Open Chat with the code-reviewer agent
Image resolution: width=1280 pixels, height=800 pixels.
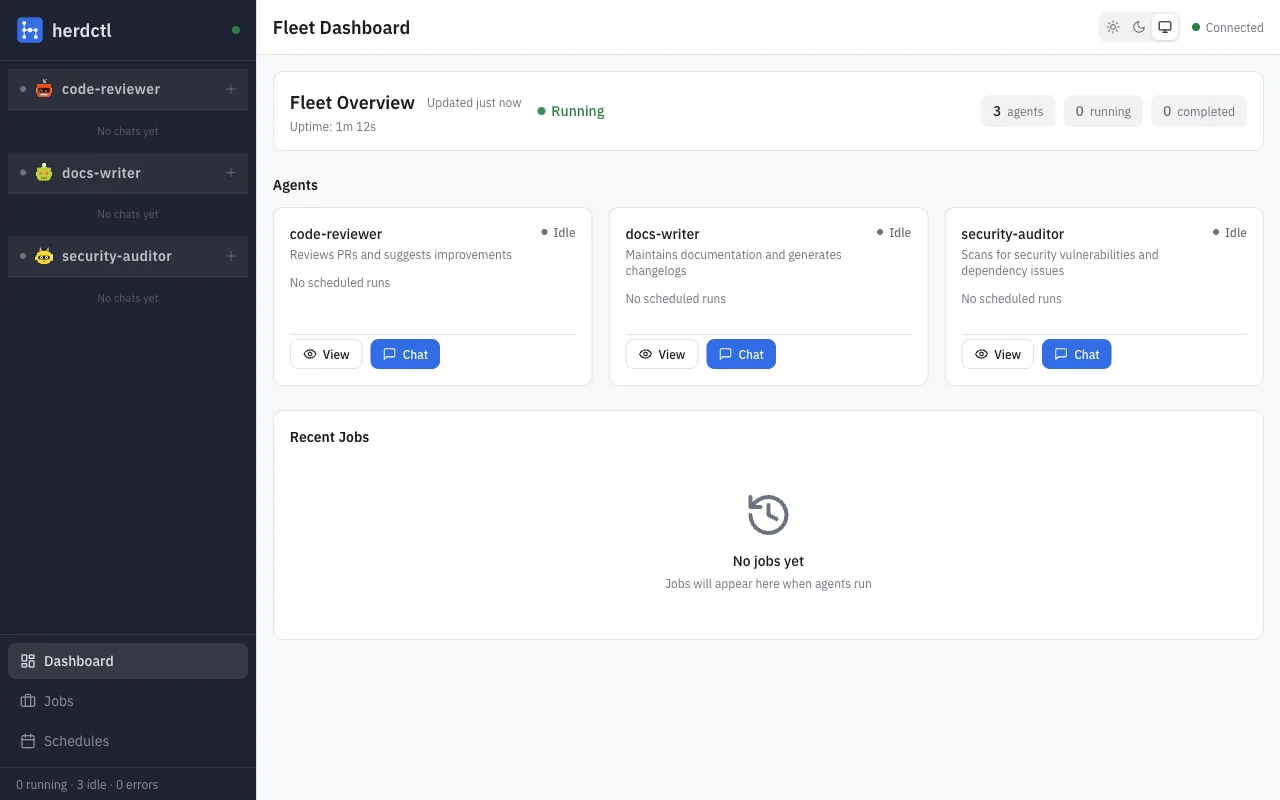[405, 353]
